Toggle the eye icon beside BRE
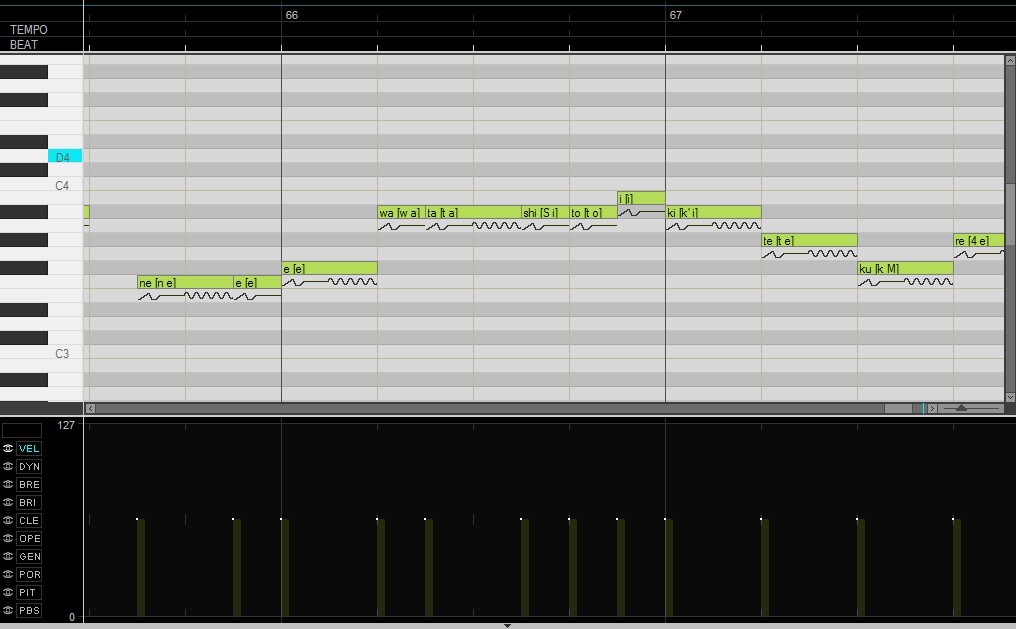 coord(8,485)
